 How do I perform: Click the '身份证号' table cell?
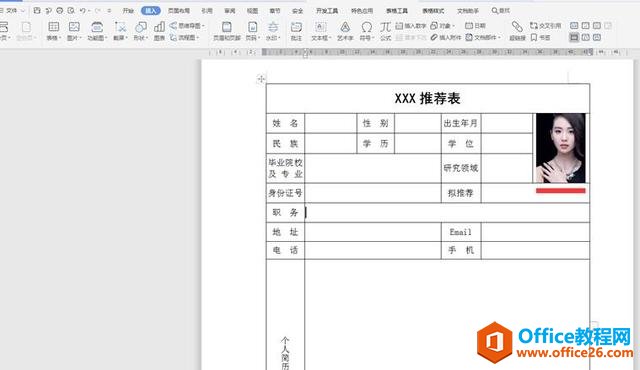click(x=285, y=193)
